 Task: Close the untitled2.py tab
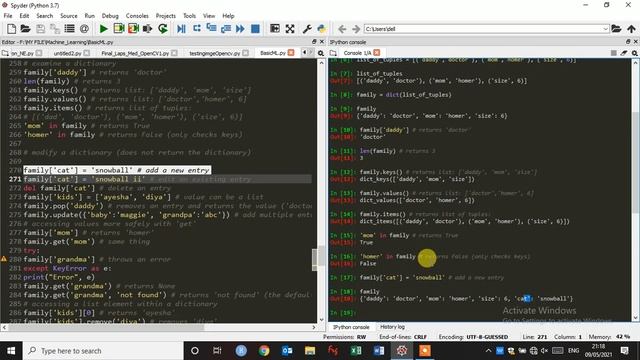[87, 53]
